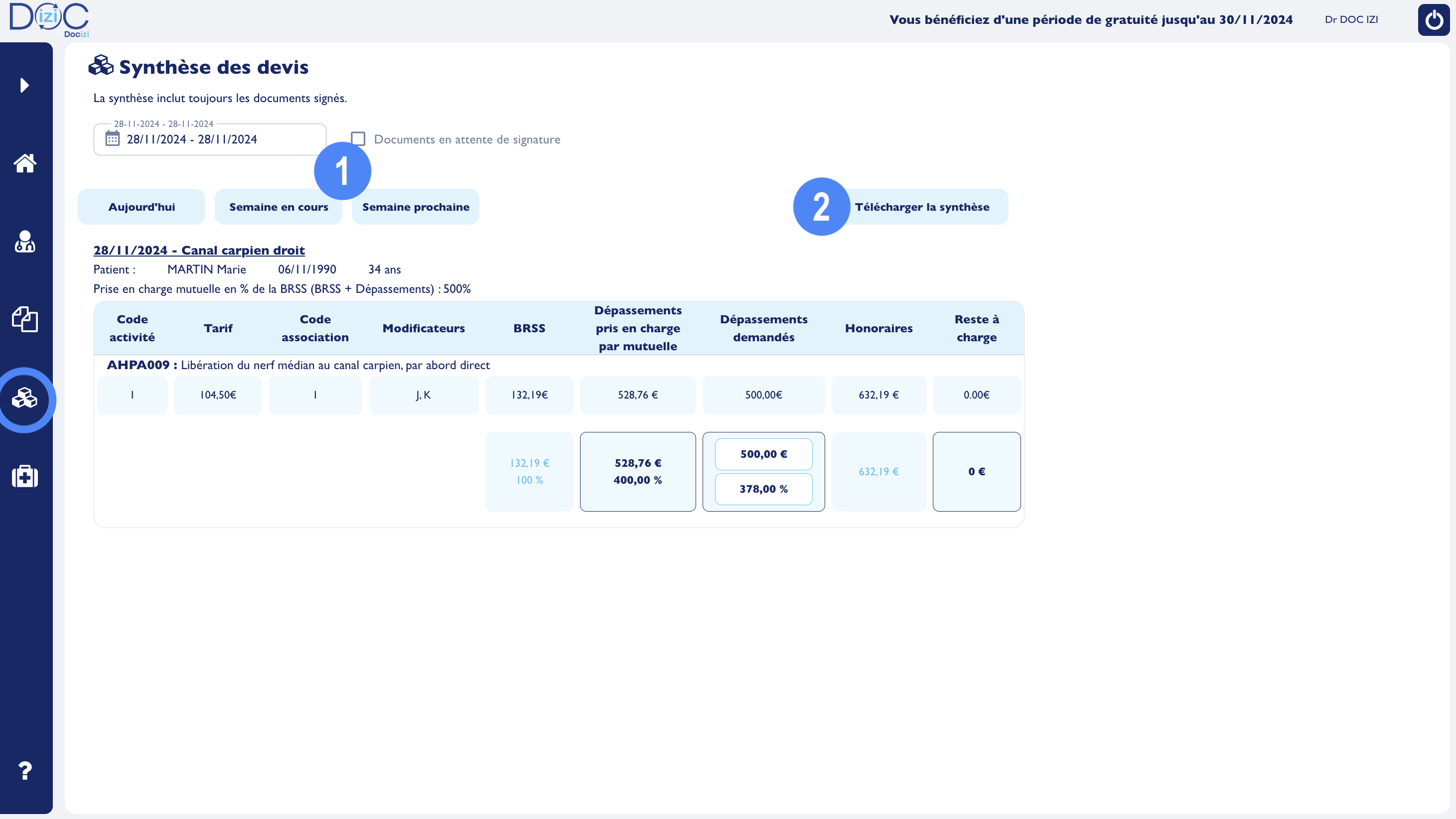Click the 'Code association' column header
Screen dimensions: 1456x819
coord(315,328)
